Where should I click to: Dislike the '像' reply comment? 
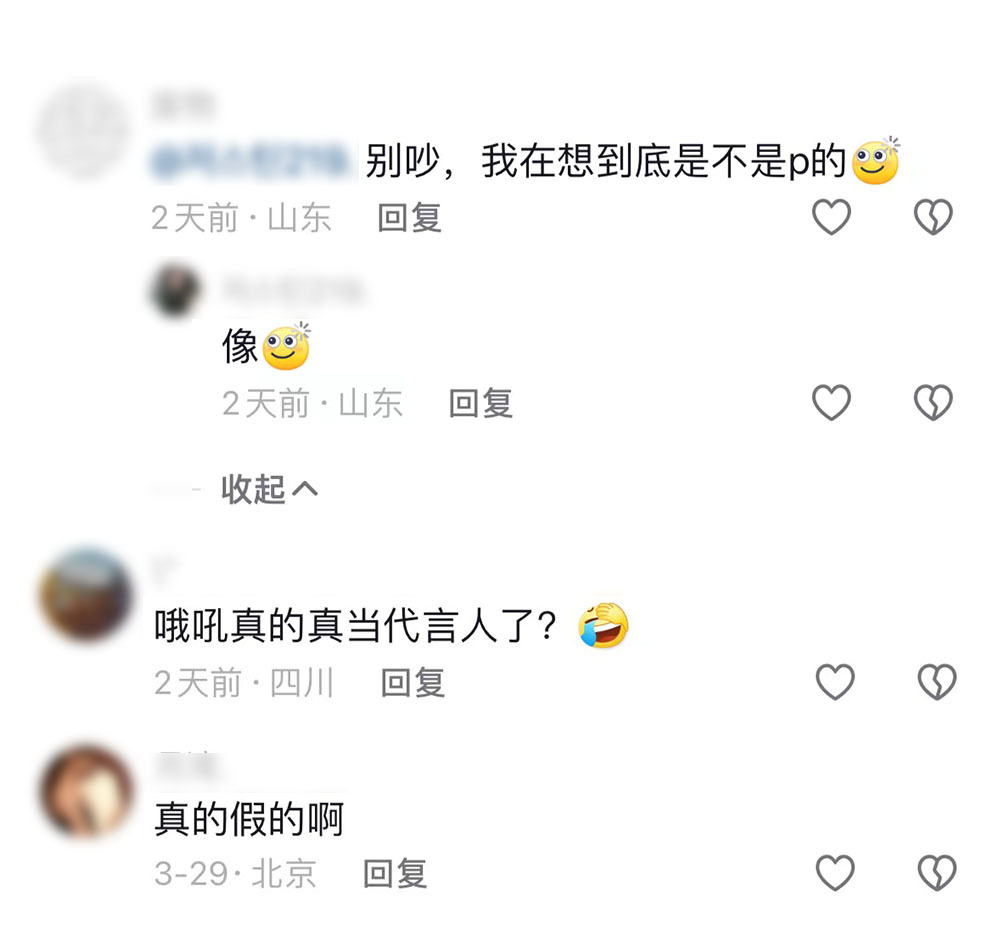click(933, 402)
